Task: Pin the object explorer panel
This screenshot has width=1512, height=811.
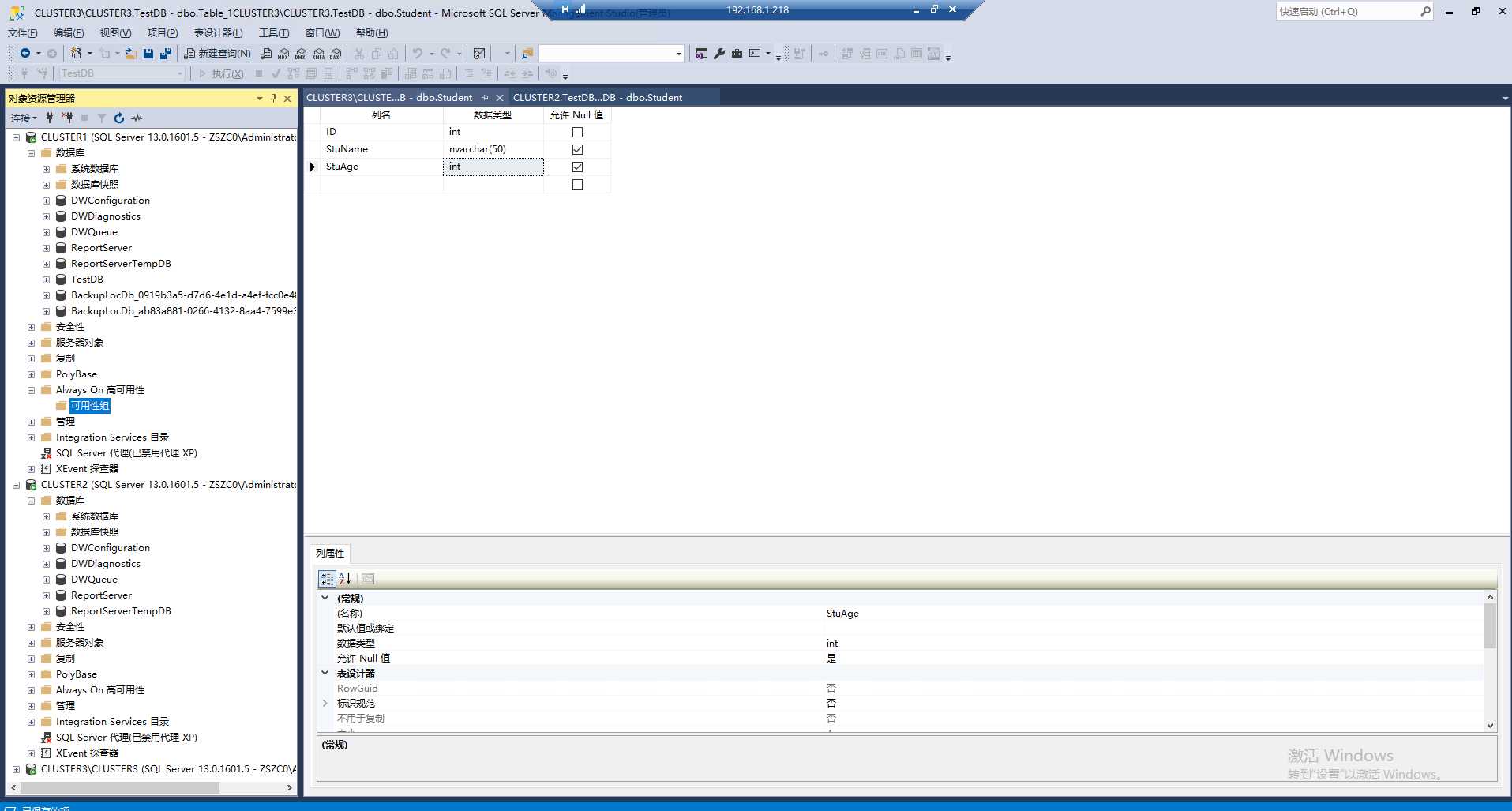Action: click(273, 98)
